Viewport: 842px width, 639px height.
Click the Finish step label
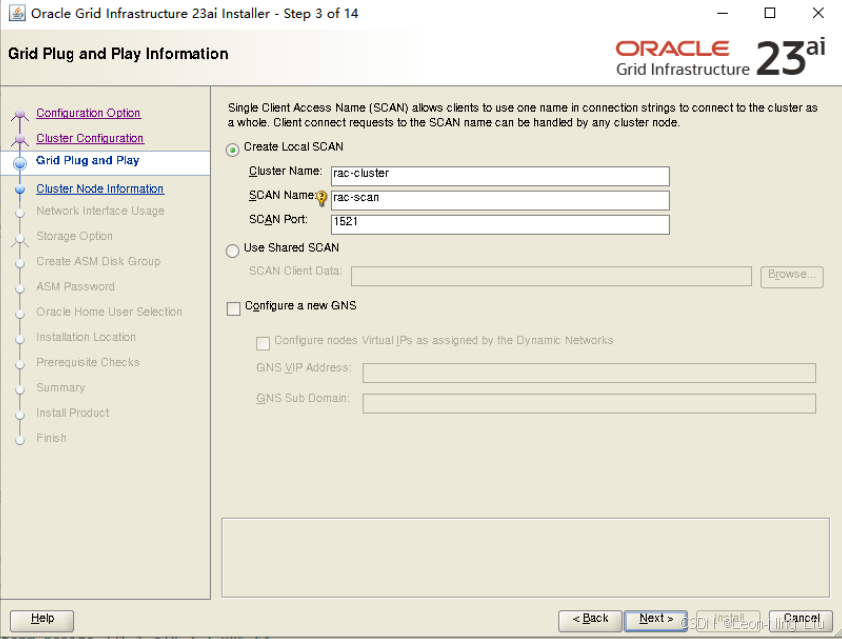[52, 438]
